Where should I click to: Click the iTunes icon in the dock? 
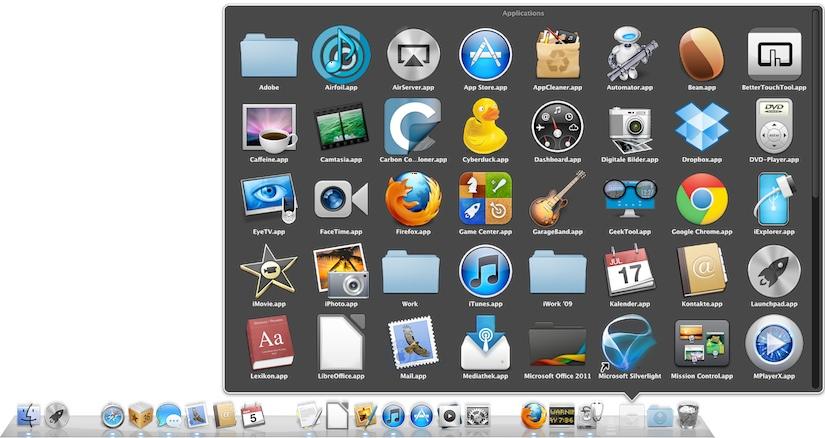tap(393, 416)
